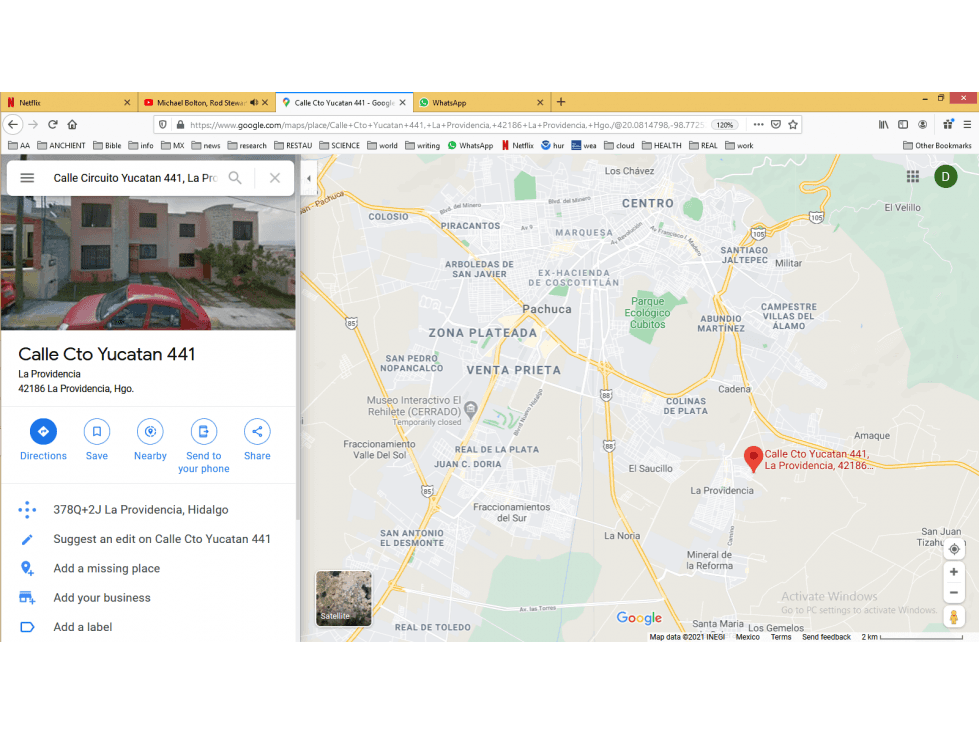Open Directions for Calle Cto Yucatan 441
The height and width of the screenshot is (734, 979).
[43, 431]
